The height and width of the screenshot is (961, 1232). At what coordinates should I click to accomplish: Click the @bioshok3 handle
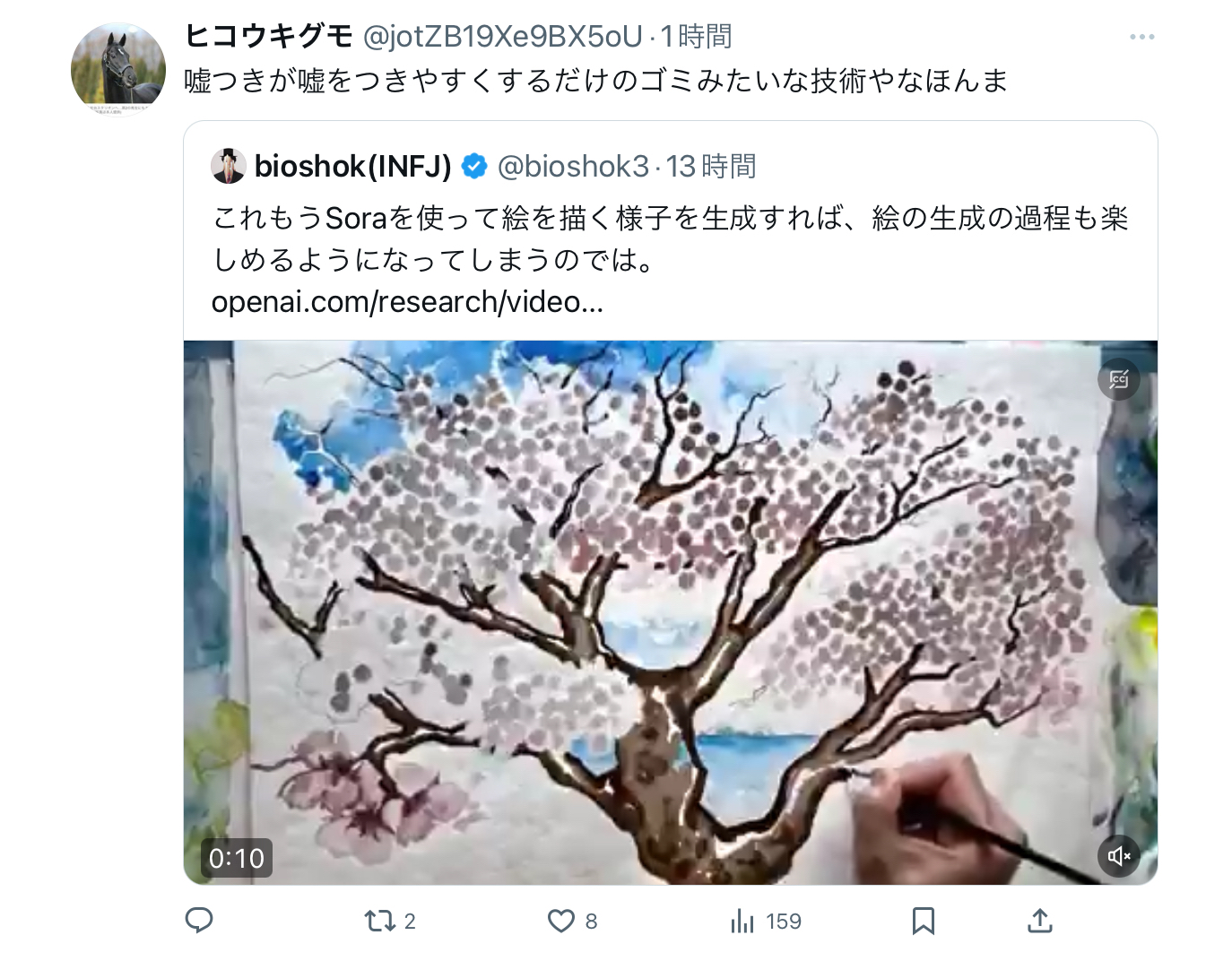[x=573, y=166]
